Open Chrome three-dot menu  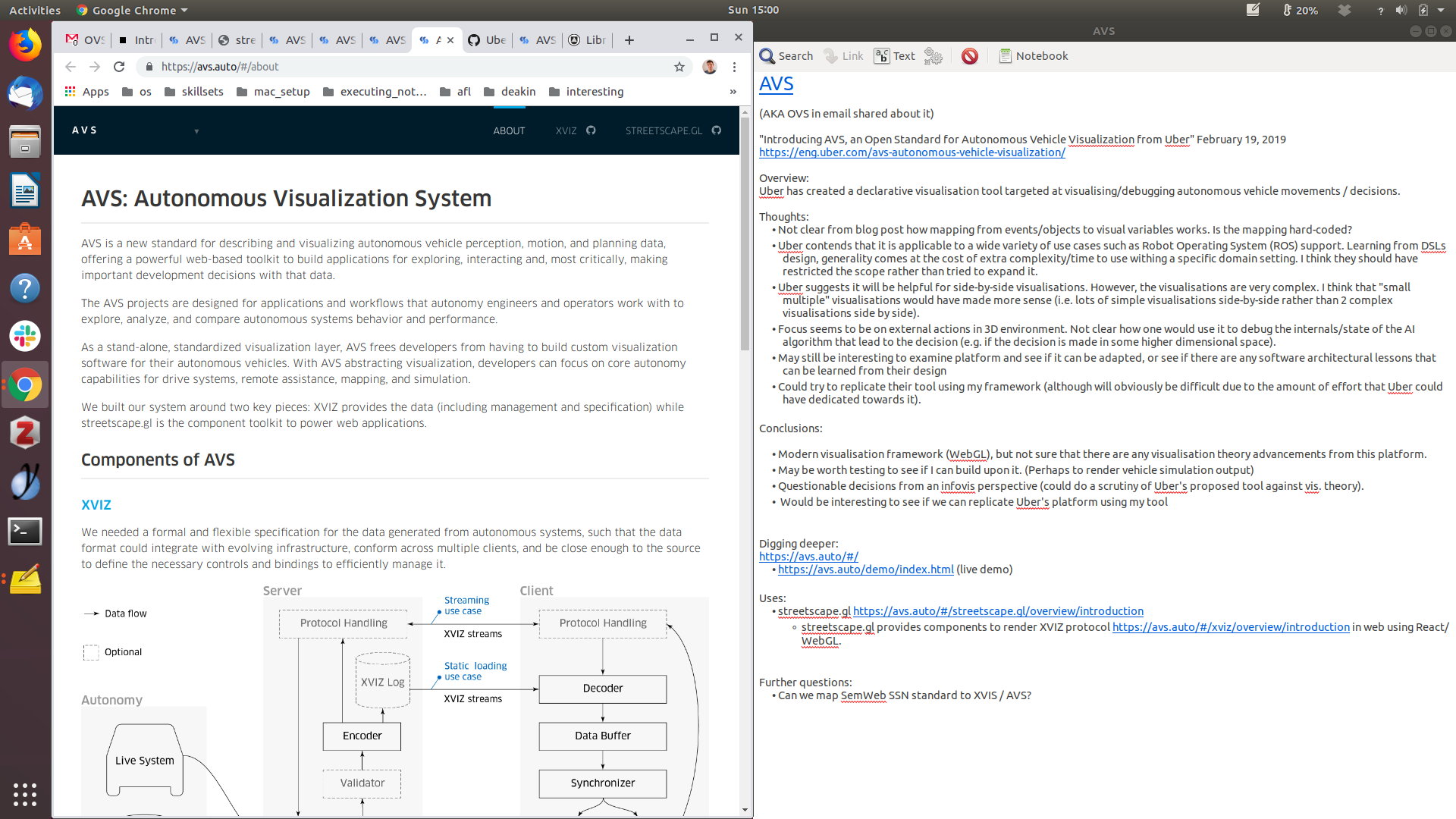click(734, 67)
